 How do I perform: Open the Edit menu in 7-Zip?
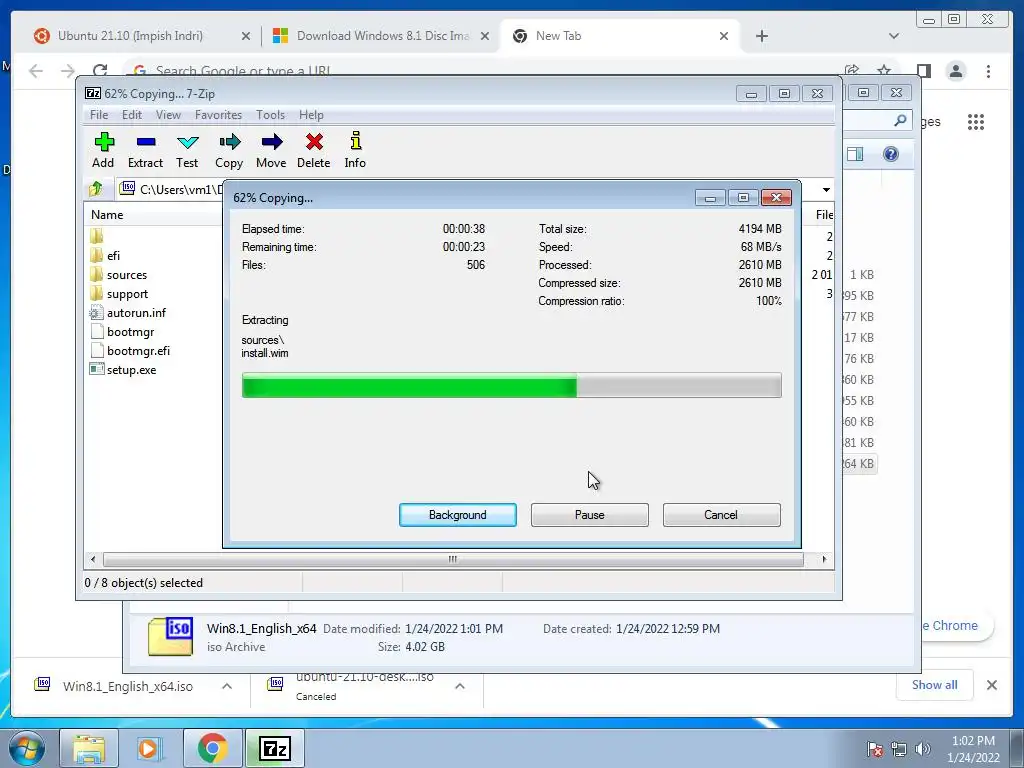132,115
